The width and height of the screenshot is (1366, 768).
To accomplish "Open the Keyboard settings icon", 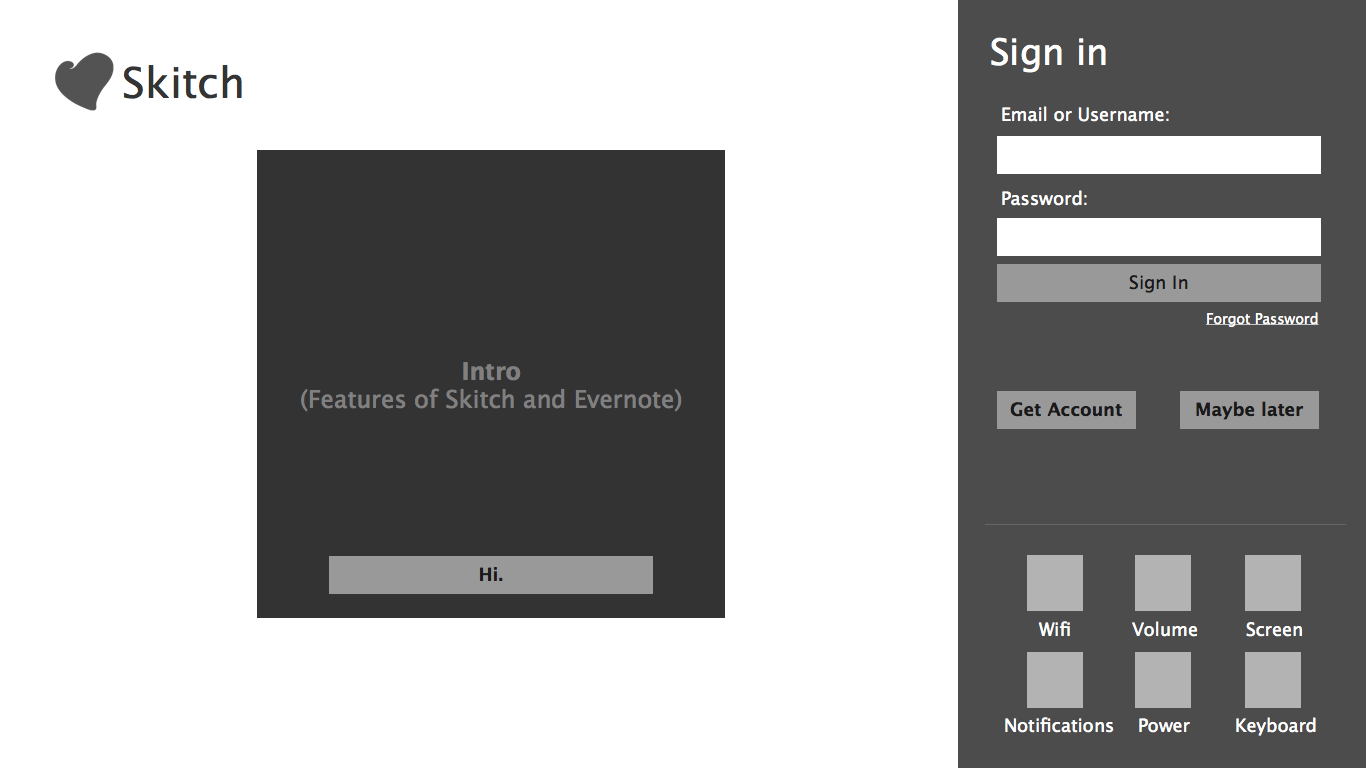I will 1273,680.
